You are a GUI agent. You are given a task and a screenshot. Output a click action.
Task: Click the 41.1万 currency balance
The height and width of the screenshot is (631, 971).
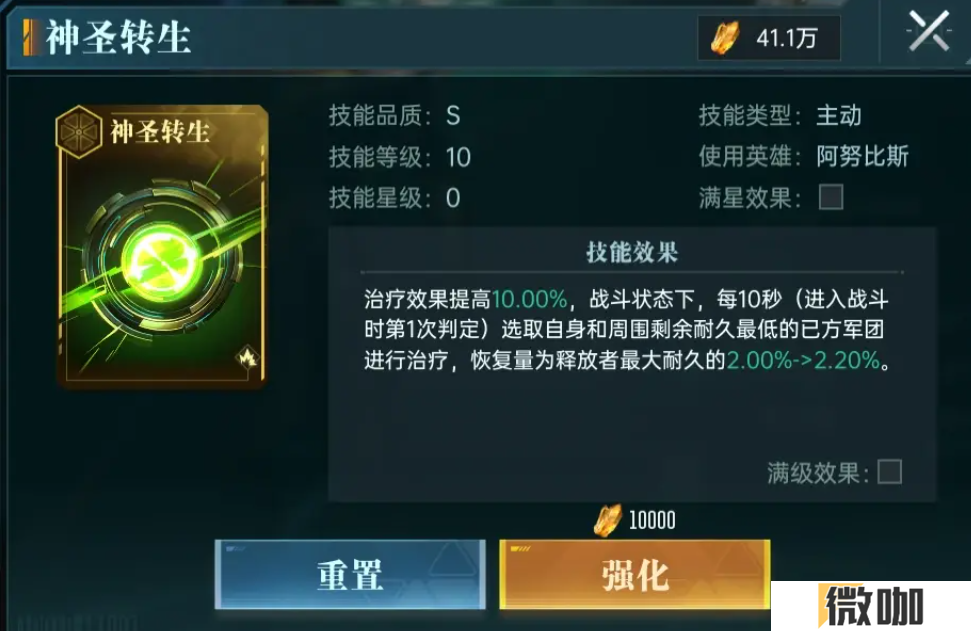(x=786, y=38)
